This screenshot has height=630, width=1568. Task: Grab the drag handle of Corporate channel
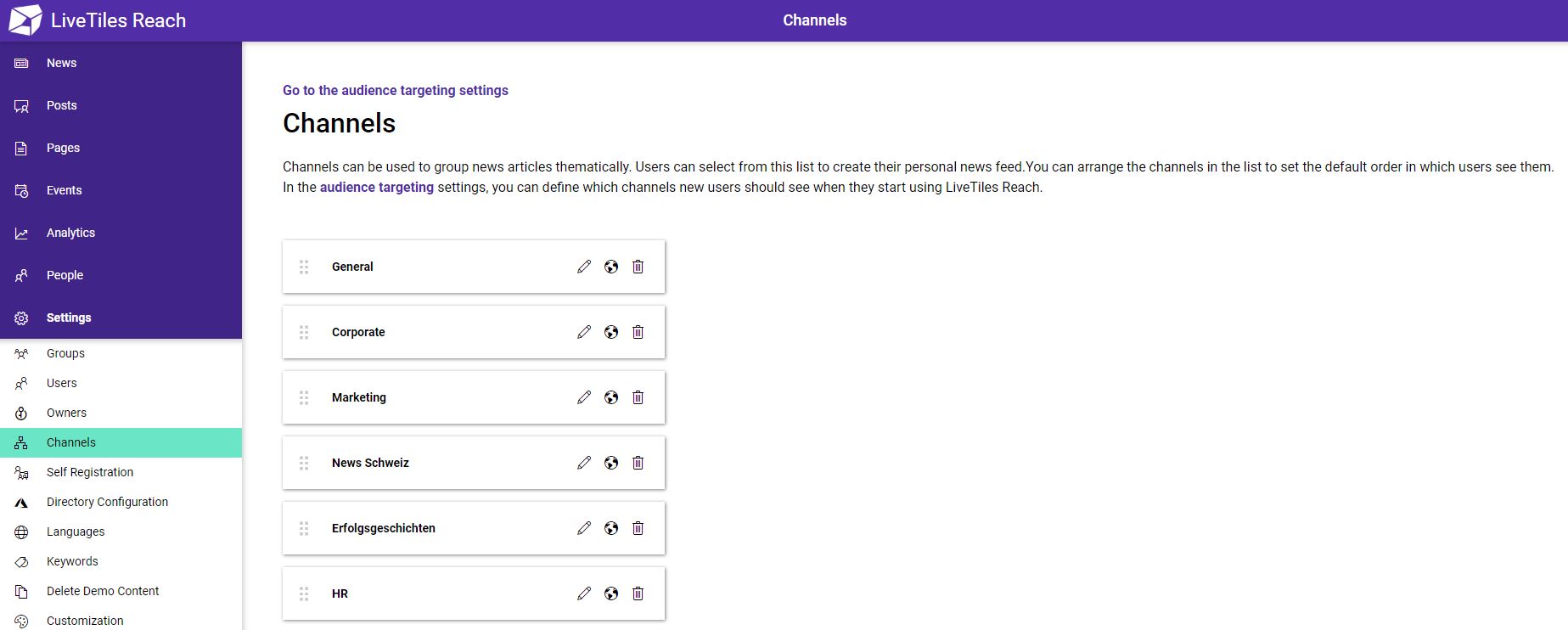[304, 332]
